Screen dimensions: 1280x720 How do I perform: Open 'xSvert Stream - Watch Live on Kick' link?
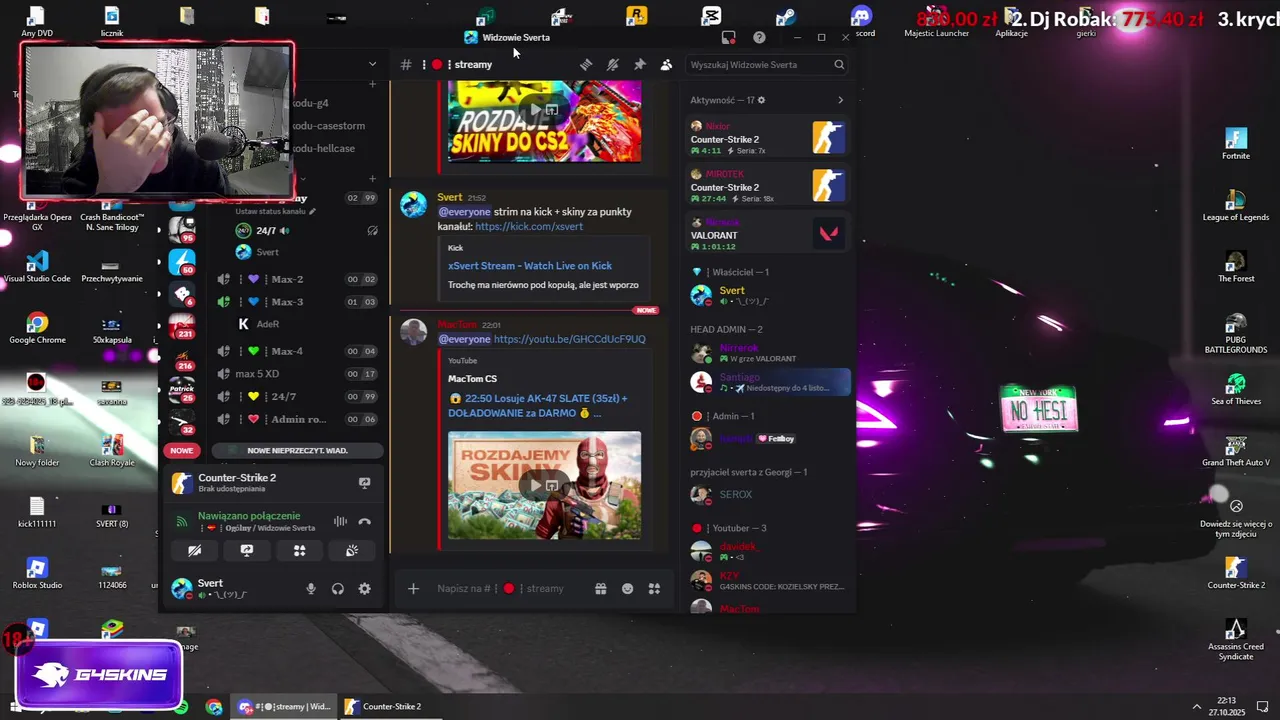[530, 266]
